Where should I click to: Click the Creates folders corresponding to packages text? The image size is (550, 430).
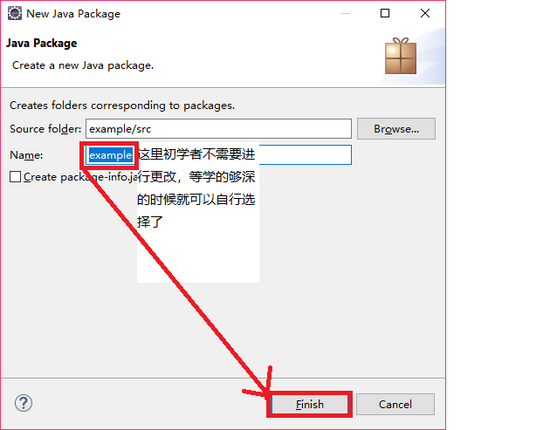point(122,105)
